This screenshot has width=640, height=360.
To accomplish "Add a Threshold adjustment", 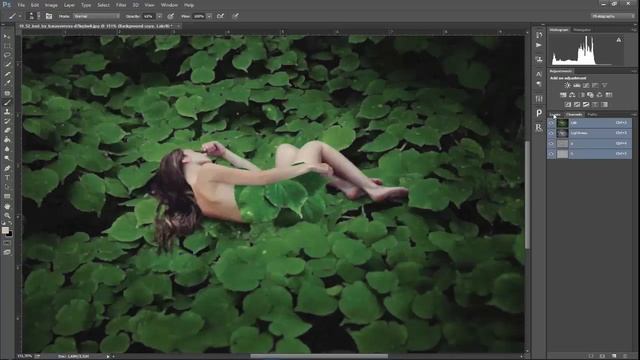I will [586, 104].
